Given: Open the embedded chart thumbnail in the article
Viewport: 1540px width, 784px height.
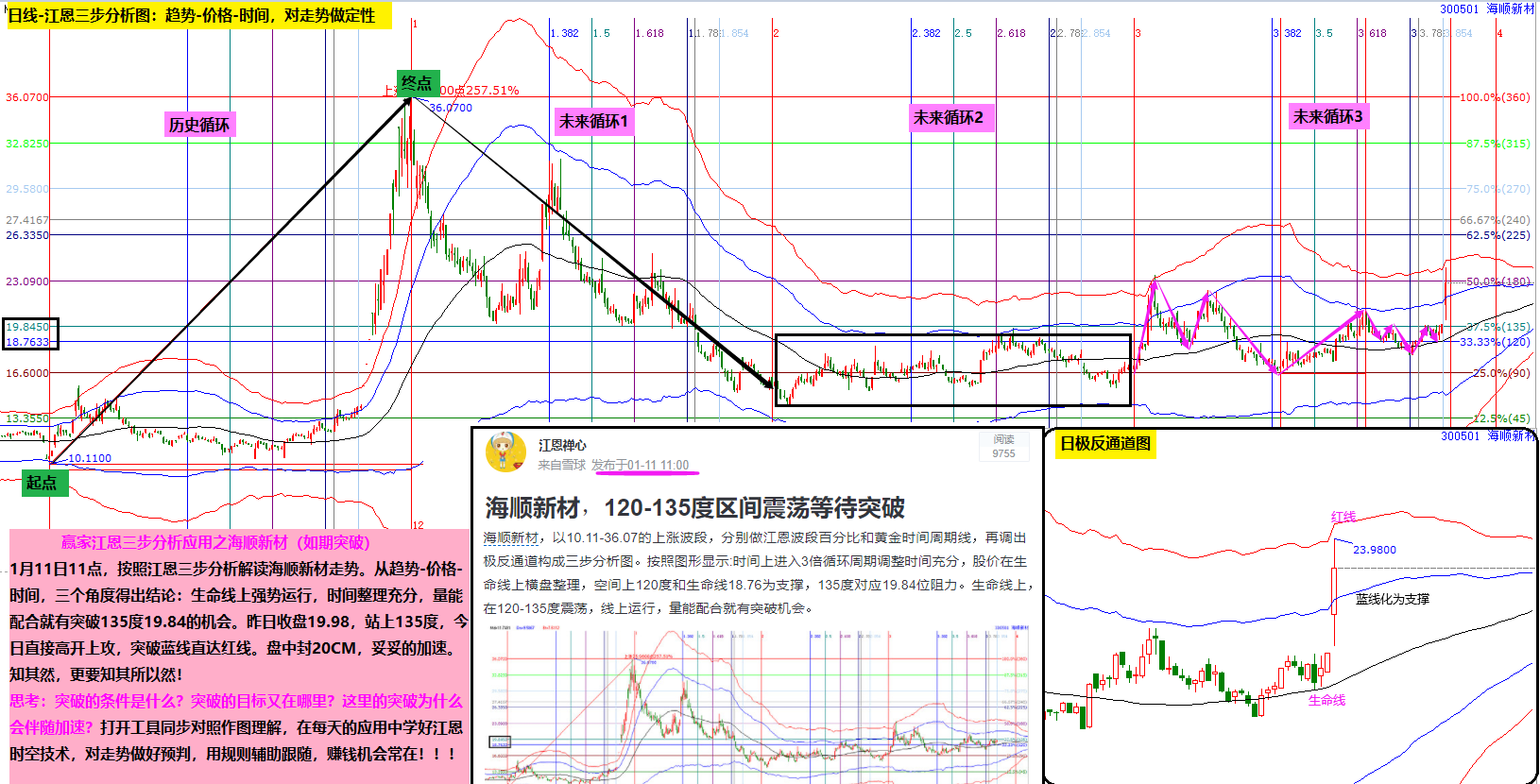Looking at the screenshot, I should (x=756, y=703).
